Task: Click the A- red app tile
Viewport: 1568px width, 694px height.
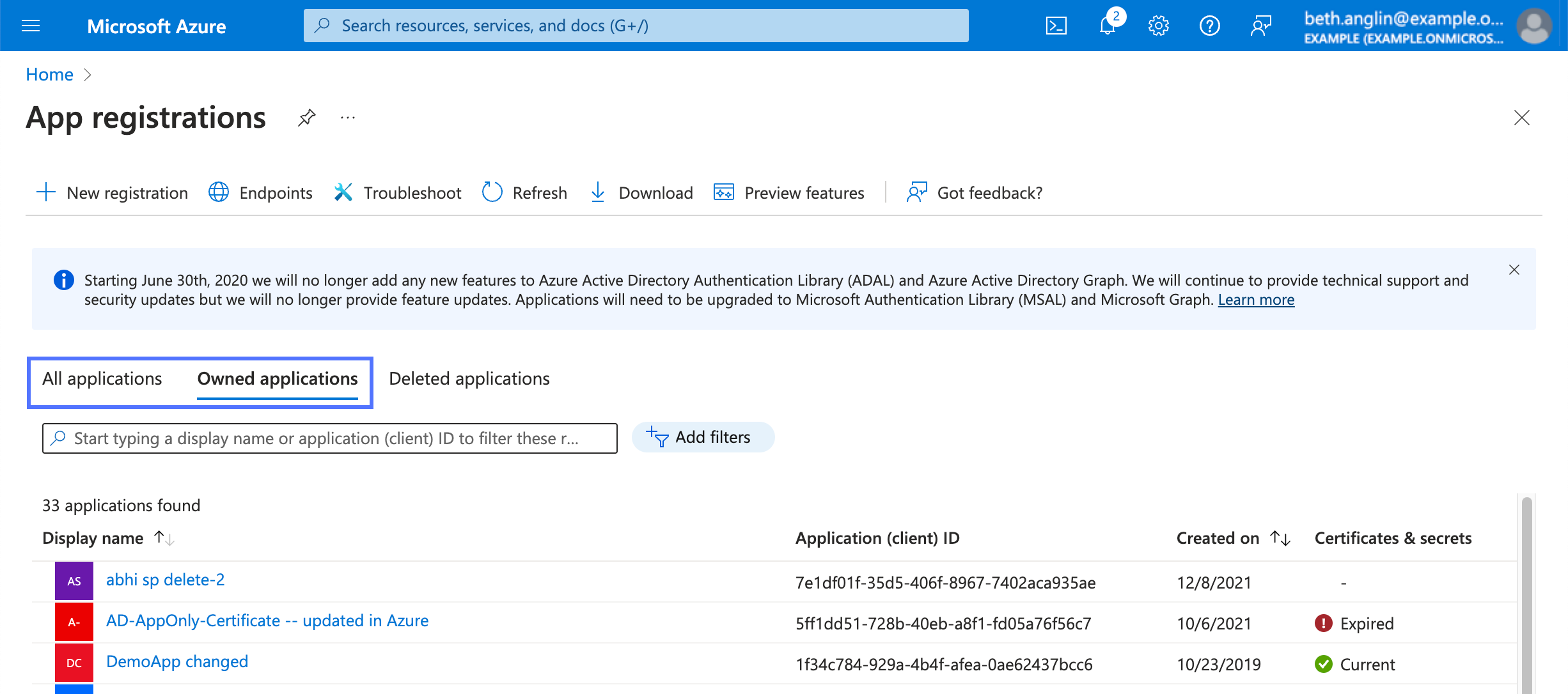Action: pos(74,622)
